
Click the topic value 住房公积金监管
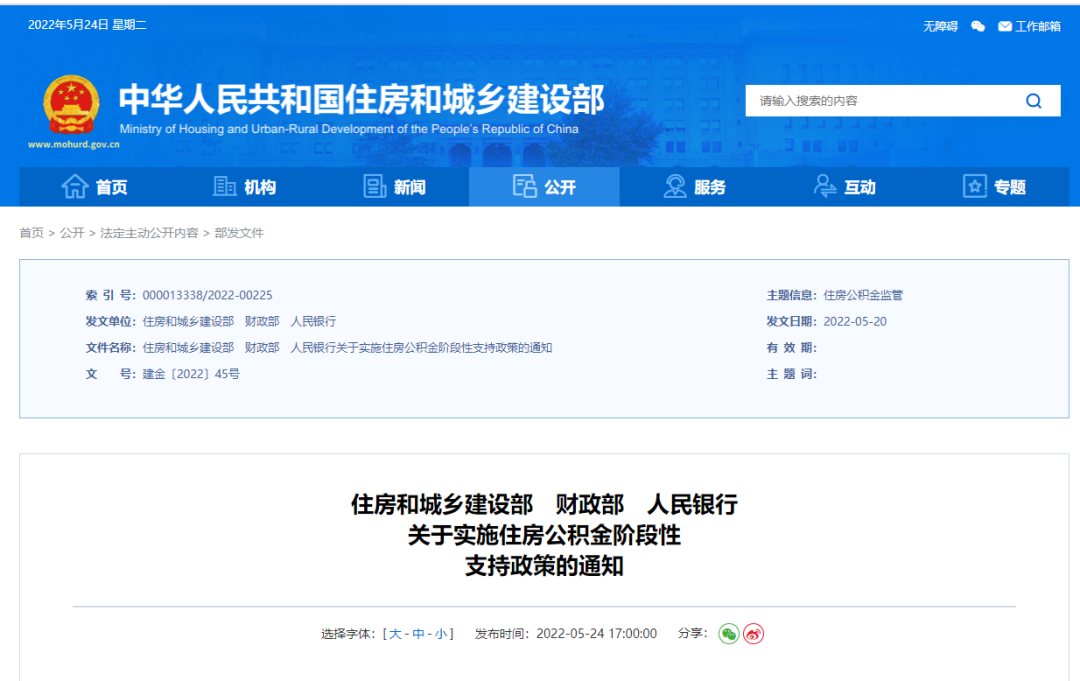[x=863, y=295]
